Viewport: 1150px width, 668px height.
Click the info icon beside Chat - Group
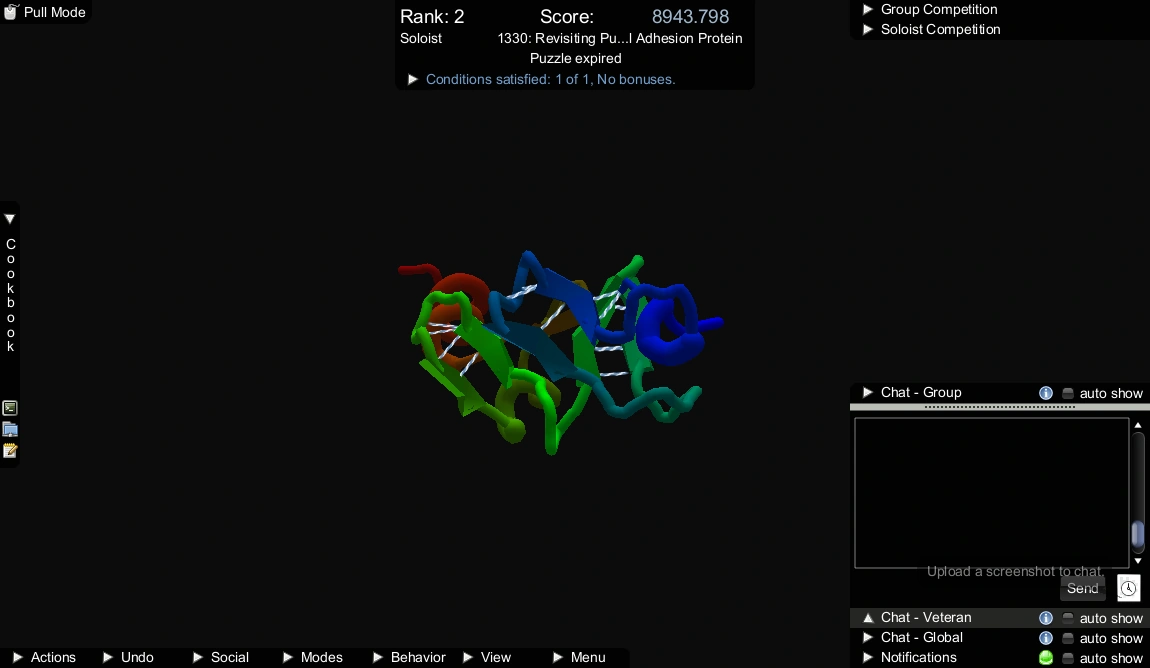(x=1046, y=393)
